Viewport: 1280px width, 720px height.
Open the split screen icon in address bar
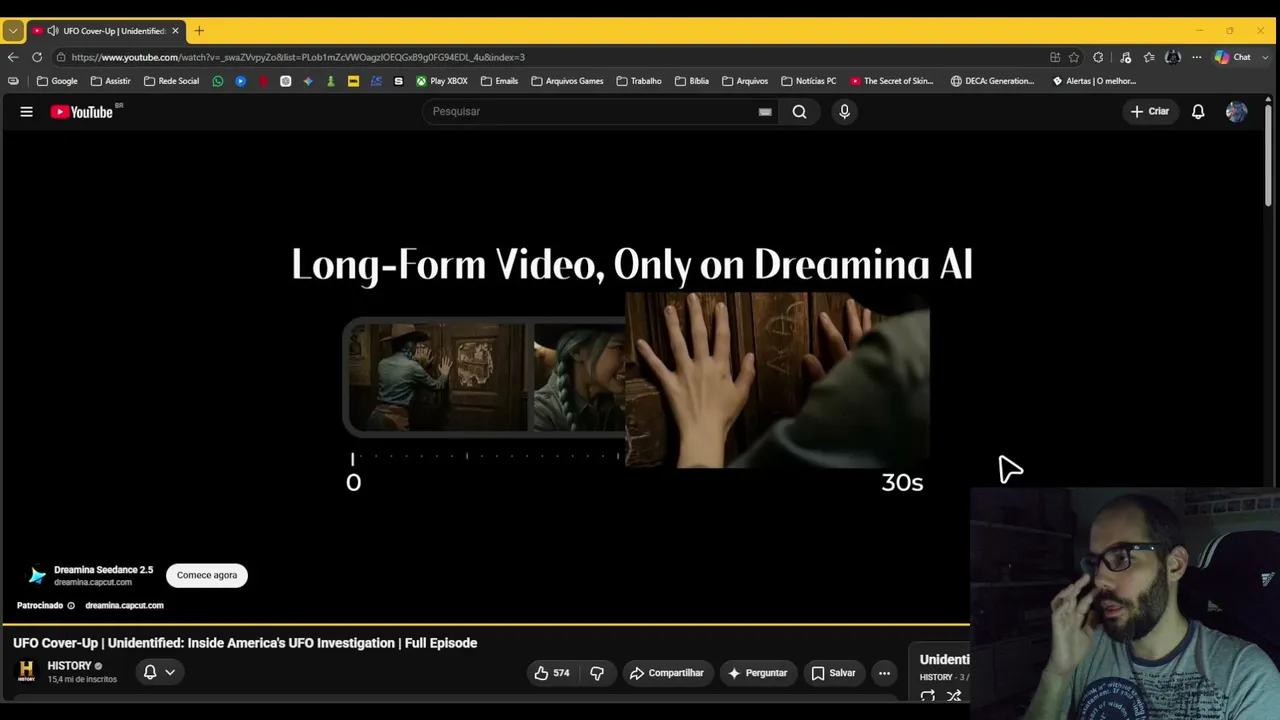click(1055, 57)
